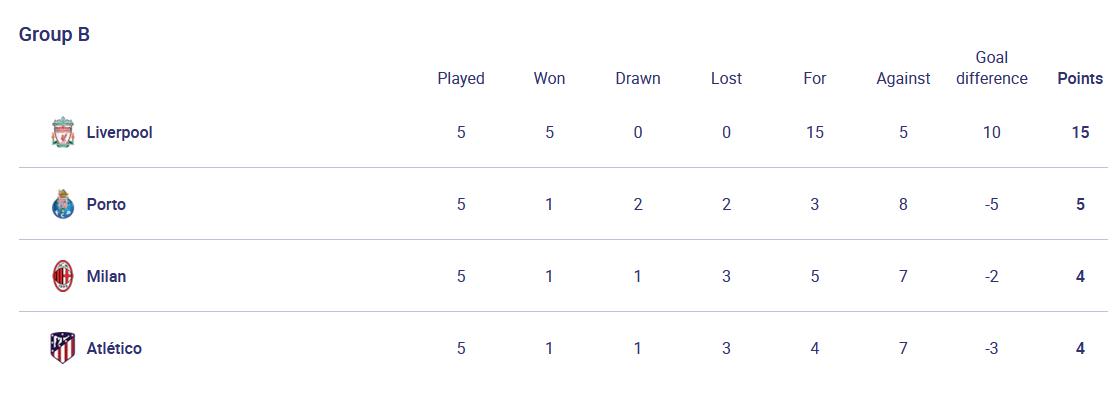Click the Points column header
Image resolution: width=1108 pixels, height=395 pixels.
click(1080, 78)
